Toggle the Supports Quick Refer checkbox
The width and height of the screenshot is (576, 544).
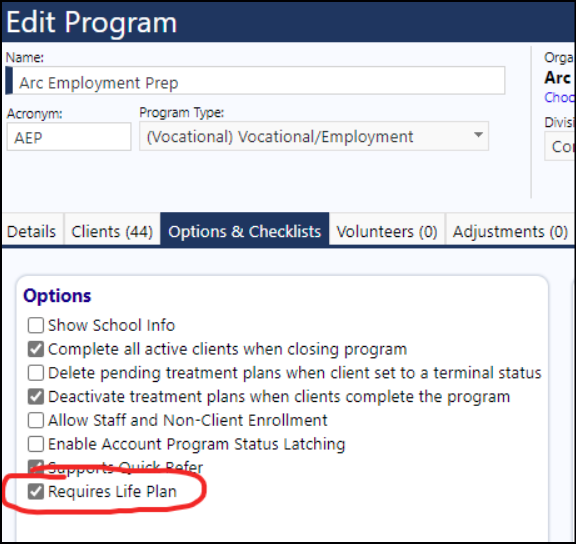pos(36,467)
